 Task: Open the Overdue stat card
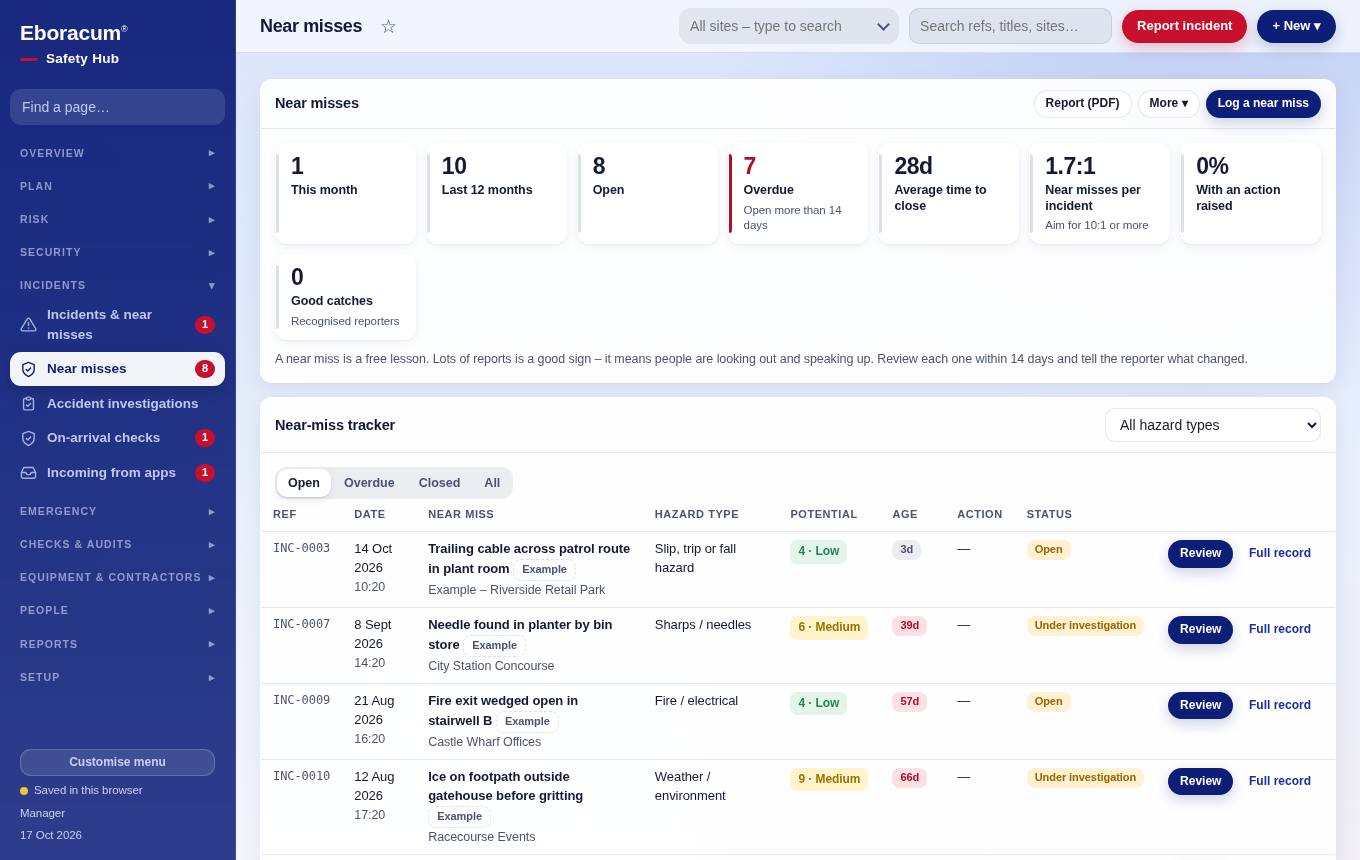(x=798, y=193)
